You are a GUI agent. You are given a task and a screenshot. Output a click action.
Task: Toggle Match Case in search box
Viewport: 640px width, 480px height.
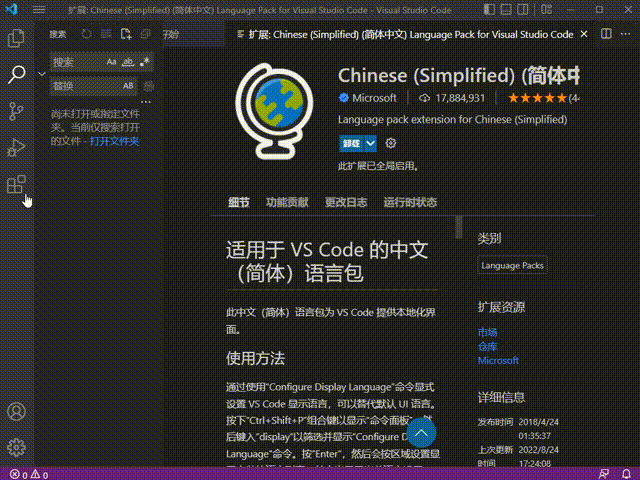(111, 62)
